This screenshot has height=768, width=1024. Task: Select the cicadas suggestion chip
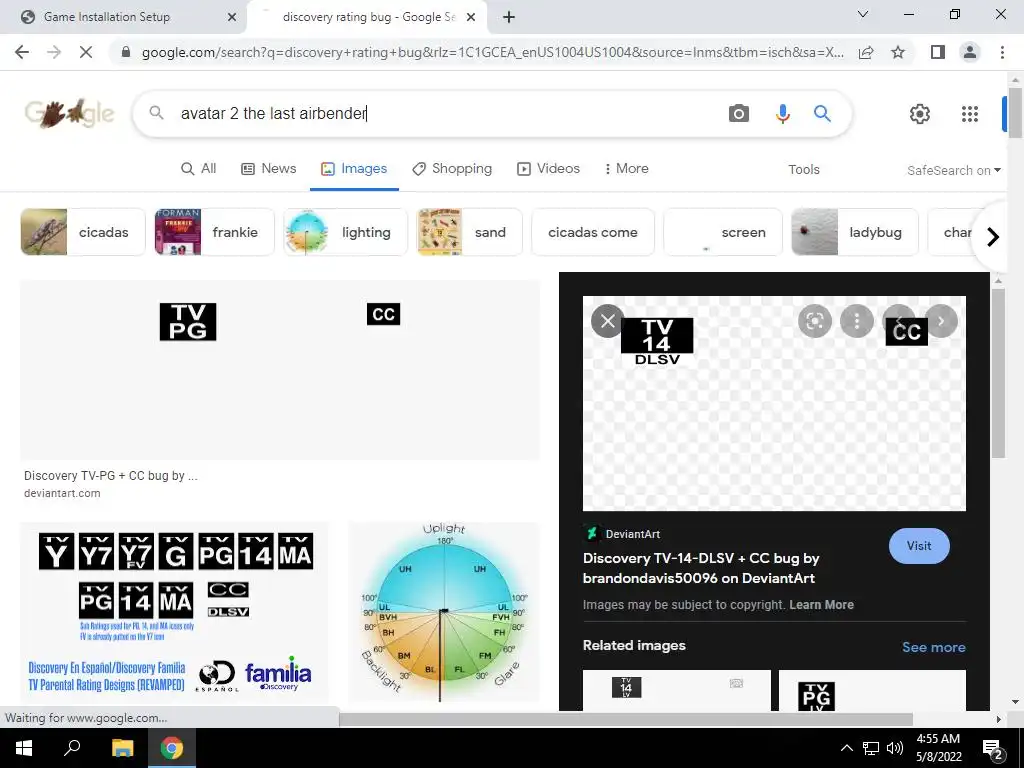[x=83, y=232]
